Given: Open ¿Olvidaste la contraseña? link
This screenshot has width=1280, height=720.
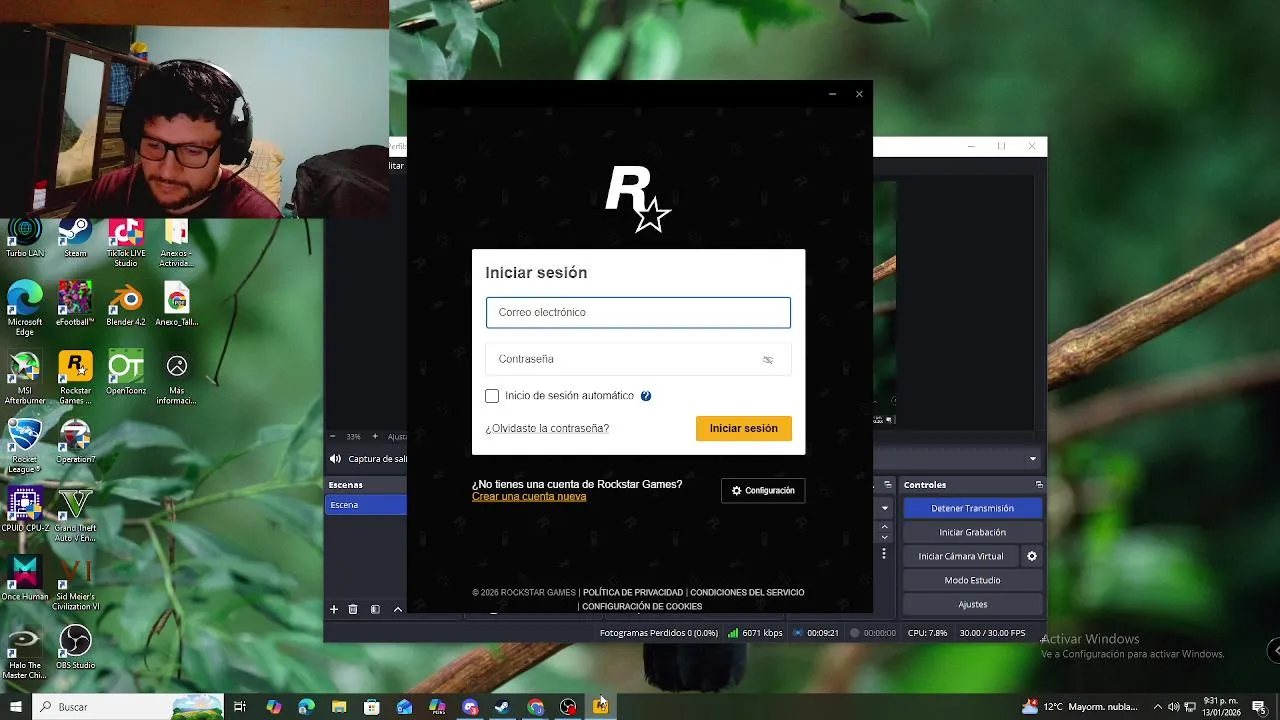Looking at the screenshot, I should point(547,428).
